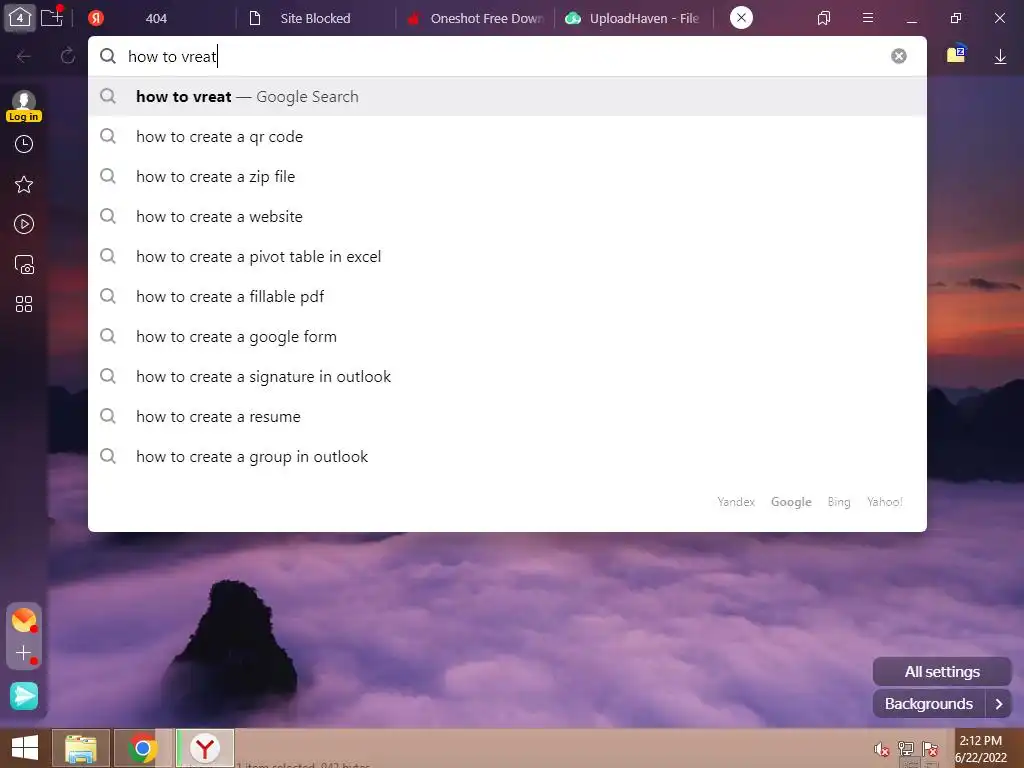Open a new tab with plus icon
This screenshot has width=1024, height=768.
(52, 18)
